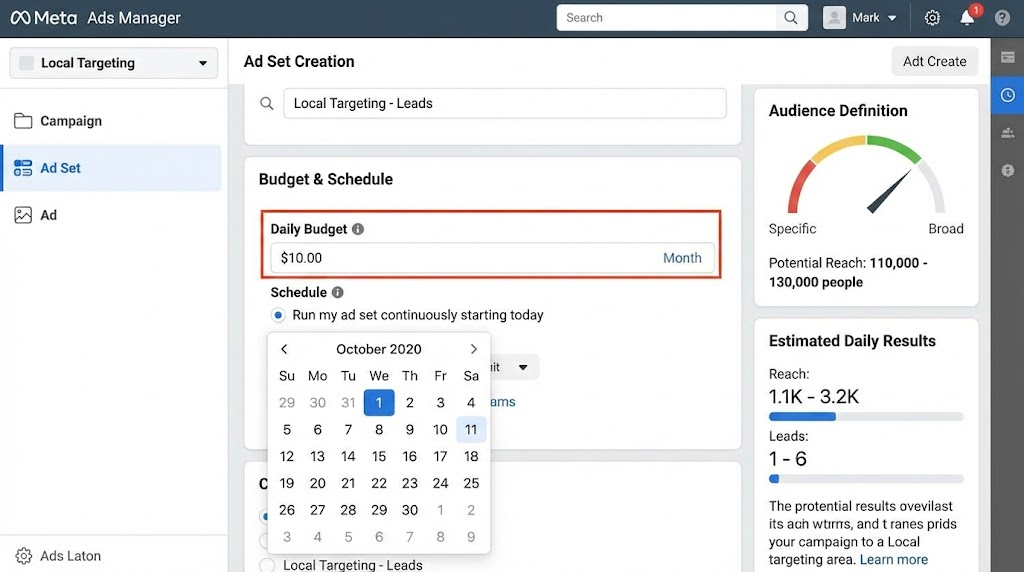Click the Potential Reach 110,000 - 130,000 text

pos(848,272)
